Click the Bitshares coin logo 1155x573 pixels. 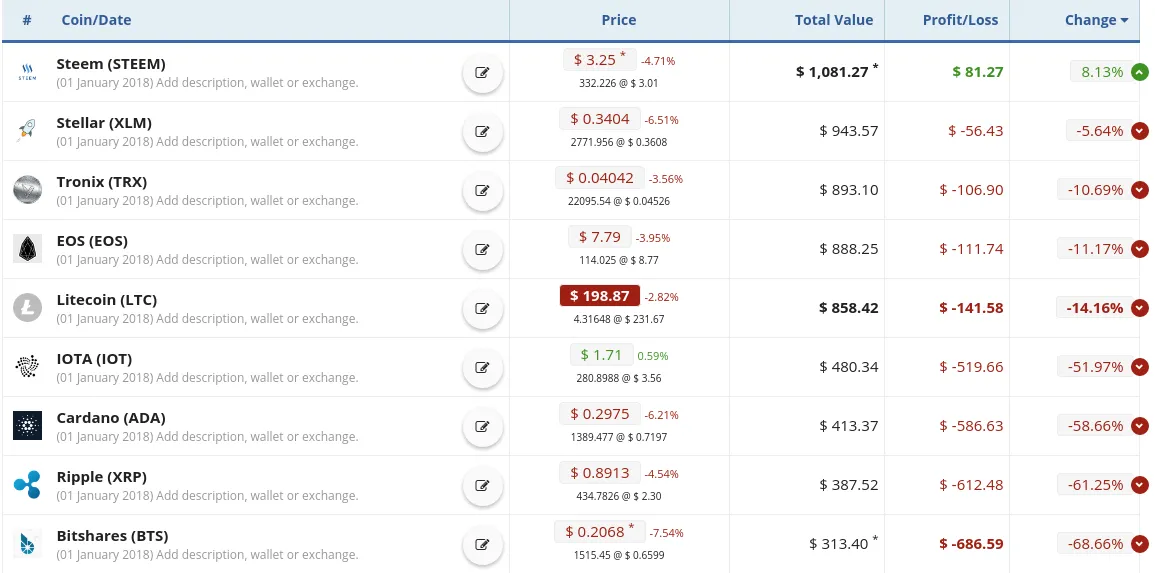click(x=27, y=544)
